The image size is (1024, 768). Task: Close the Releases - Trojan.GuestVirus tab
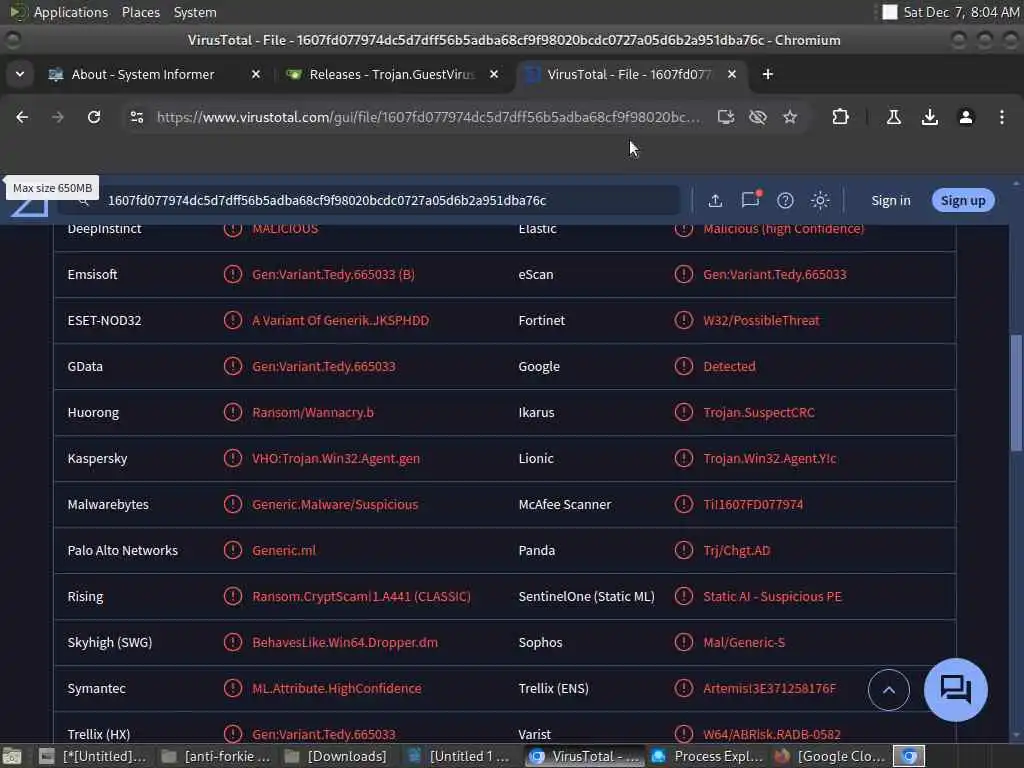tap(494, 74)
